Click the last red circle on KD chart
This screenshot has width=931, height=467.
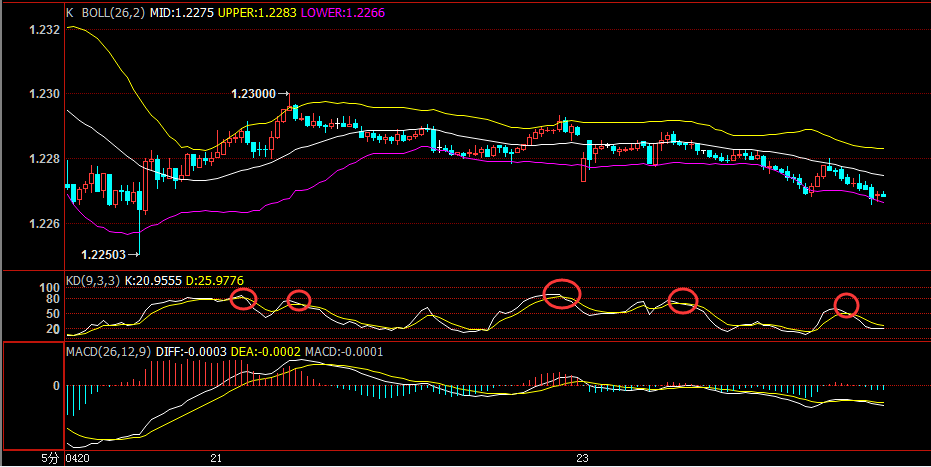tap(846, 305)
